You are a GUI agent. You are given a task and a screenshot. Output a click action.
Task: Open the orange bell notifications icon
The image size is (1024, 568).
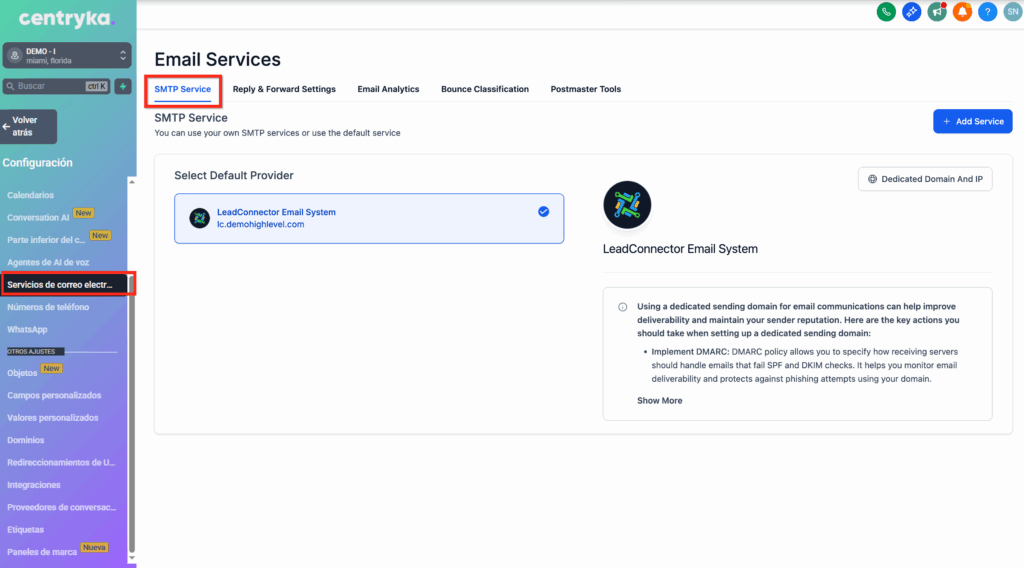click(x=962, y=12)
